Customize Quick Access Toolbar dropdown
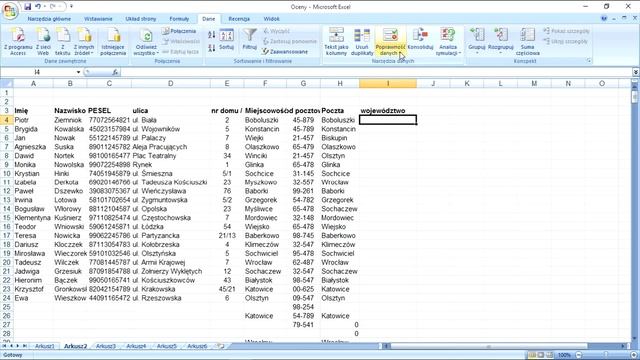640x360 pixels. (x=71, y=7)
